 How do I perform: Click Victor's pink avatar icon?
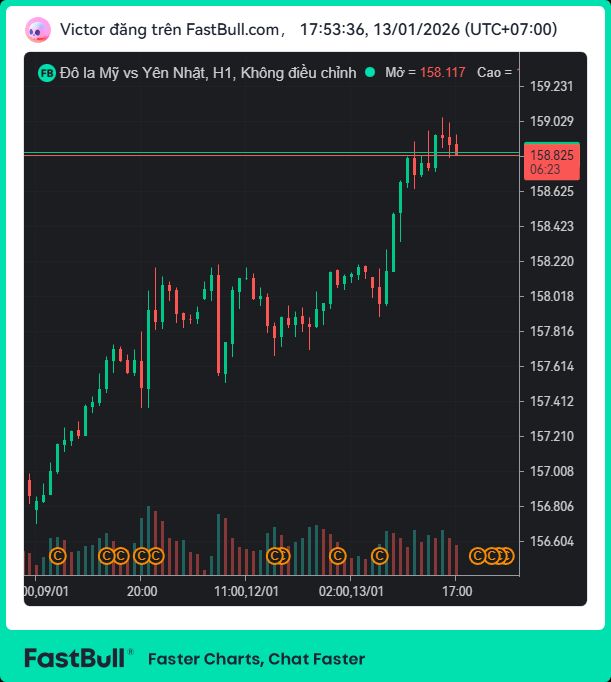click(x=38, y=29)
